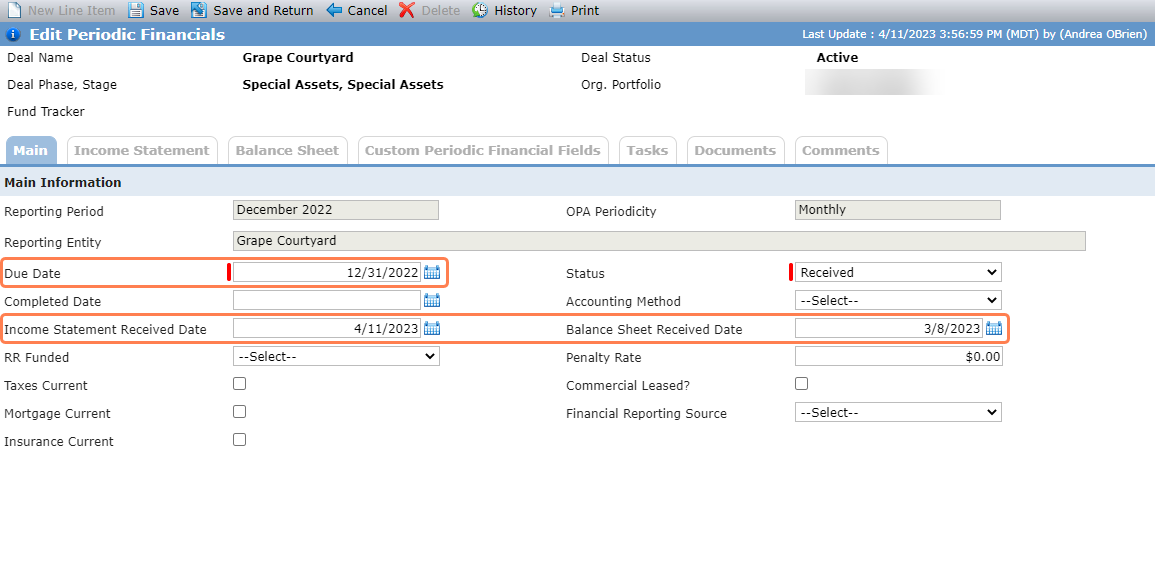Image resolution: width=1155 pixels, height=564 pixels.
Task: Click the Documents tab
Action: (x=735, y=150)
